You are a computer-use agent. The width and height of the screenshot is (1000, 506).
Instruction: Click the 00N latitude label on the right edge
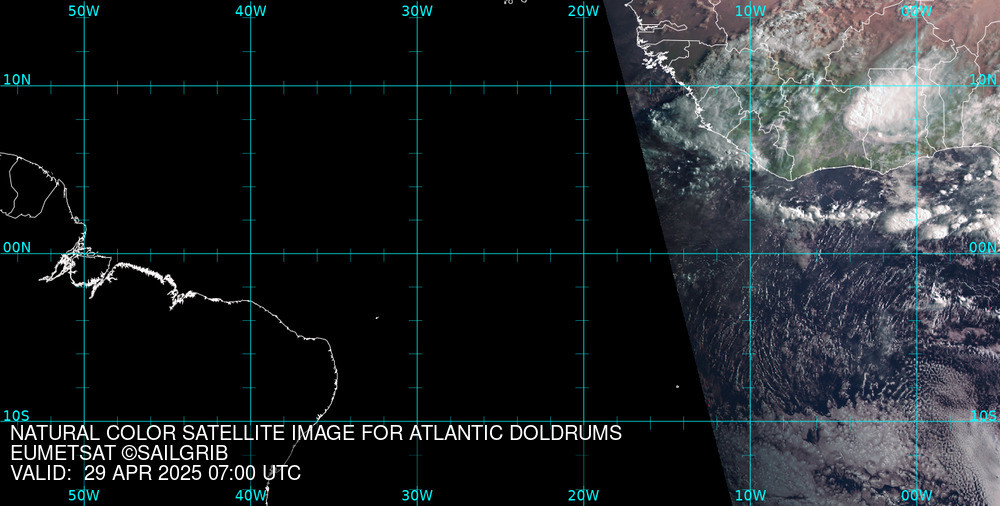(983, 248)
